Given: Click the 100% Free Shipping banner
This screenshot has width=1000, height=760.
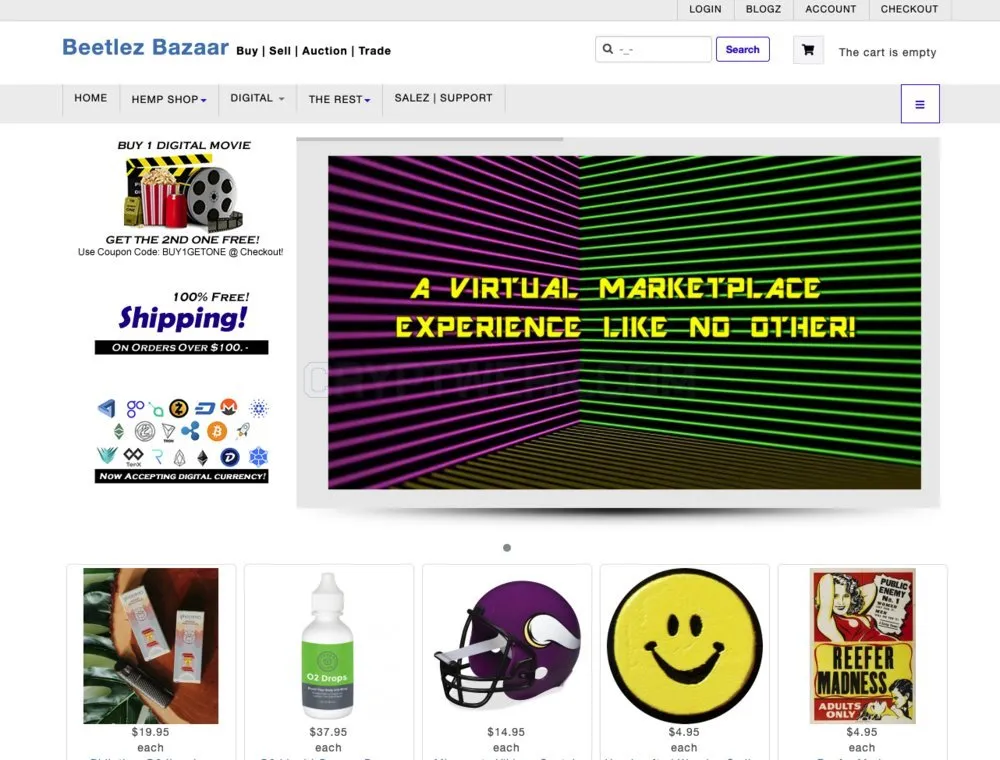Looking at the screenshot, I should click(x=182, y=322).
